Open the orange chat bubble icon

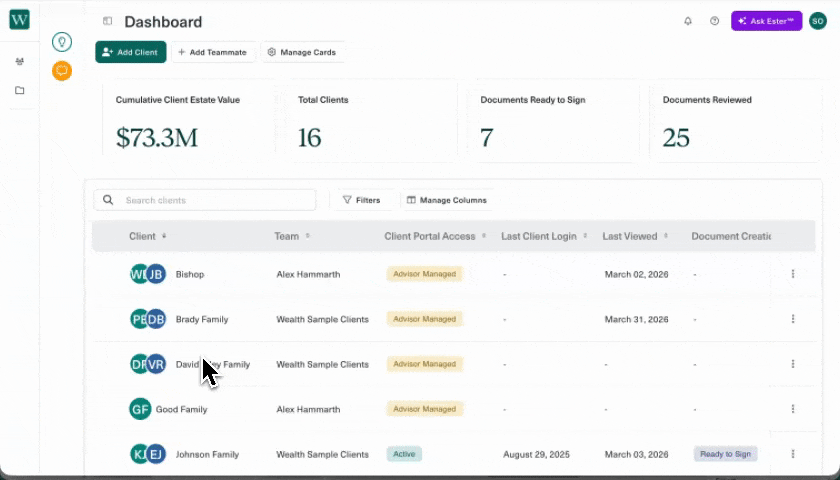[62, 70]
